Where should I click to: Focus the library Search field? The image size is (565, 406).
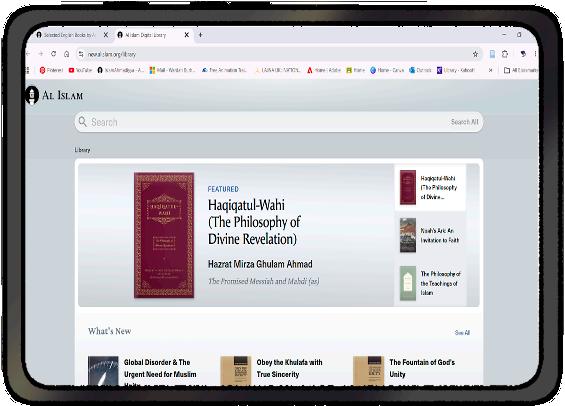coord(279,122)
